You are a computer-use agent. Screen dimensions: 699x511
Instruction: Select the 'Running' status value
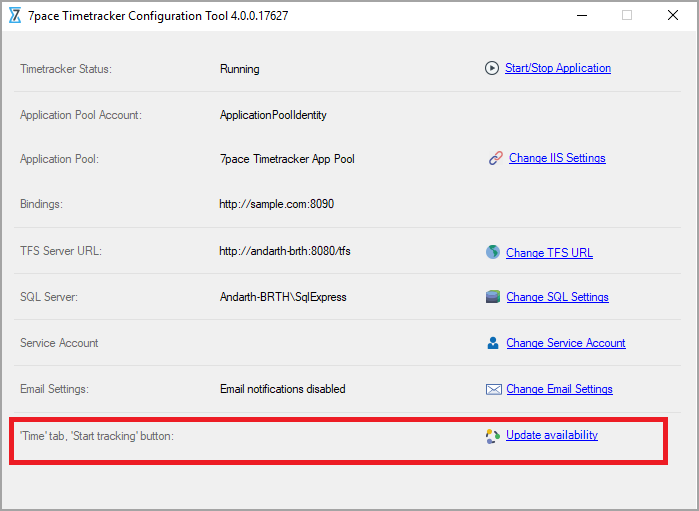click(239, 69)
